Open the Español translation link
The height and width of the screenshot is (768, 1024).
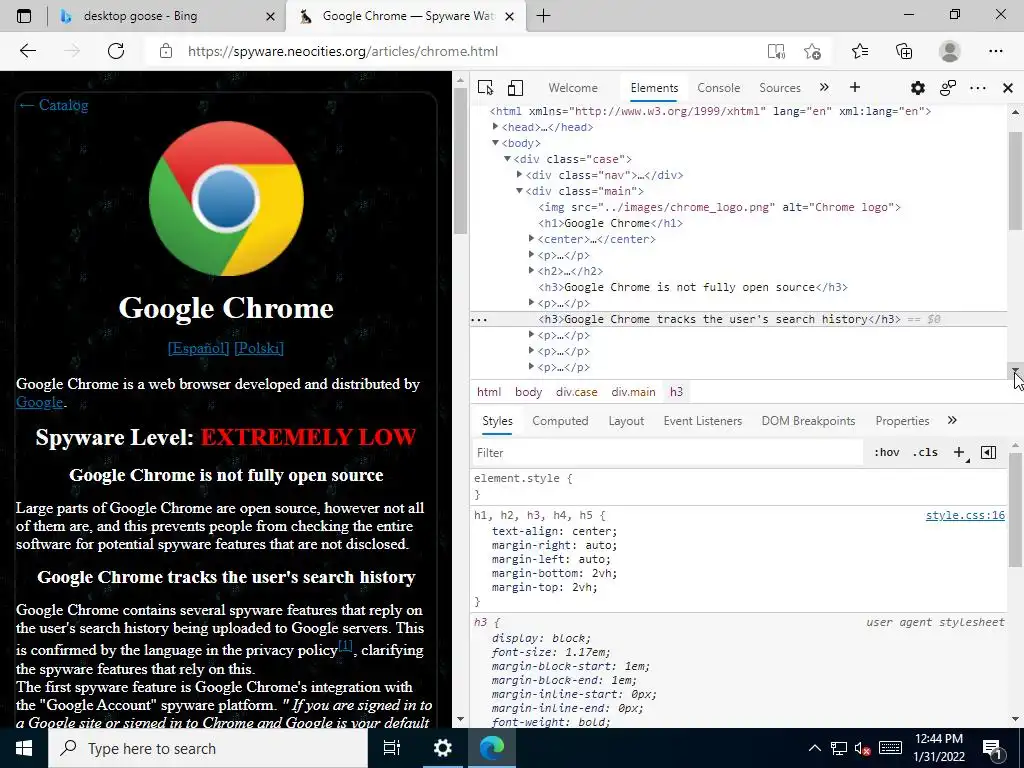coord(199,348)
